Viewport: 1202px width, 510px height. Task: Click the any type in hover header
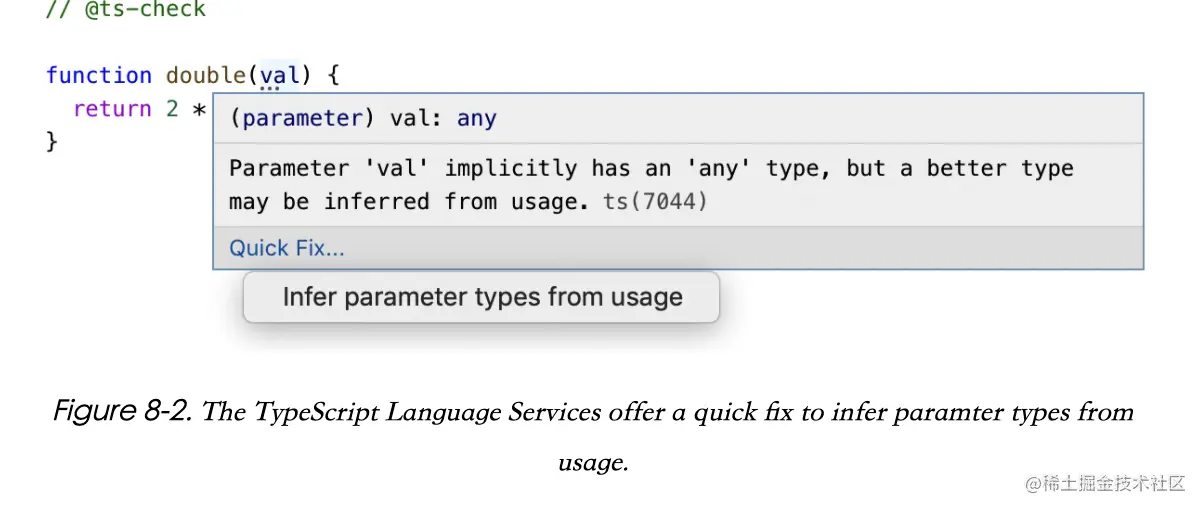coord(477,118)
